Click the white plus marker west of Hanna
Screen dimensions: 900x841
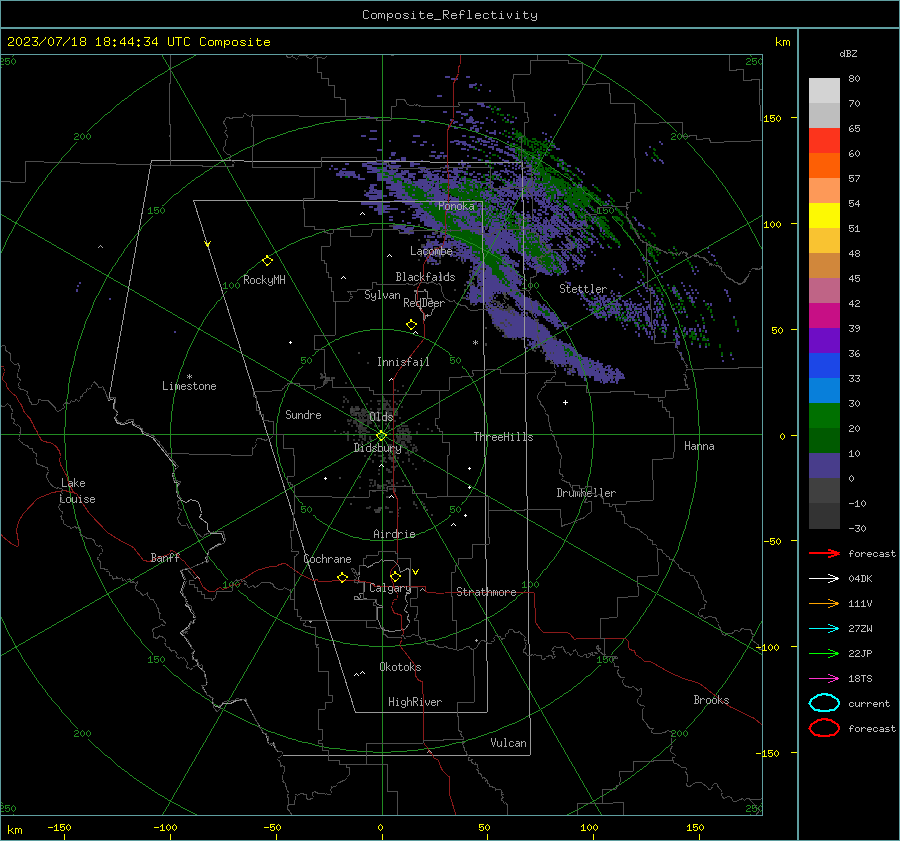(x=565, y=402)
